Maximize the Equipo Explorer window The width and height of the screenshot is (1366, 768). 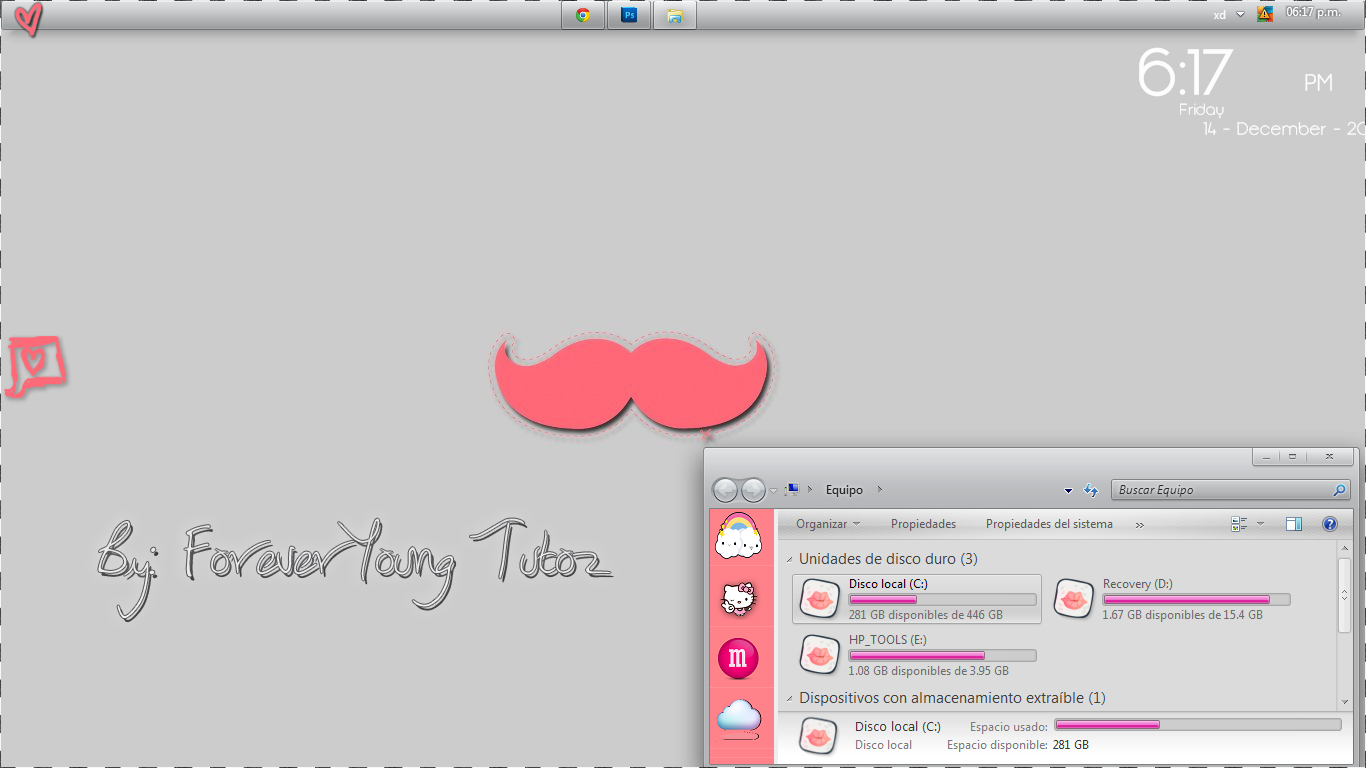click(1293, 457)
